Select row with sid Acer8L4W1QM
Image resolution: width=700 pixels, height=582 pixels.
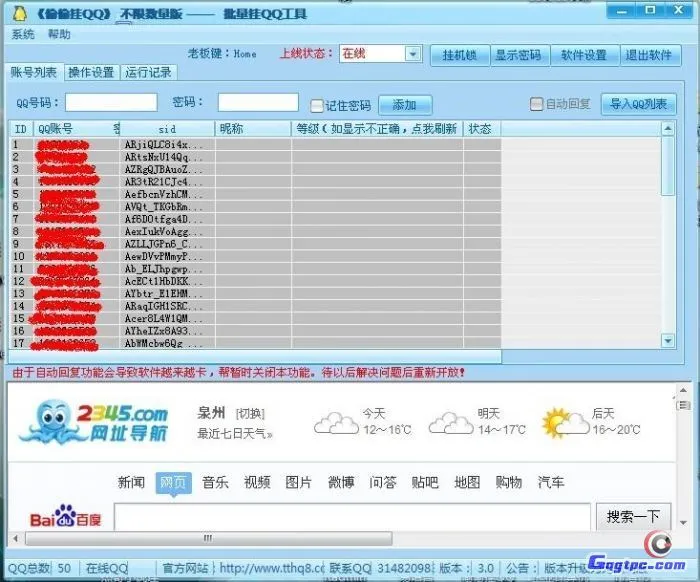[255, 318]
